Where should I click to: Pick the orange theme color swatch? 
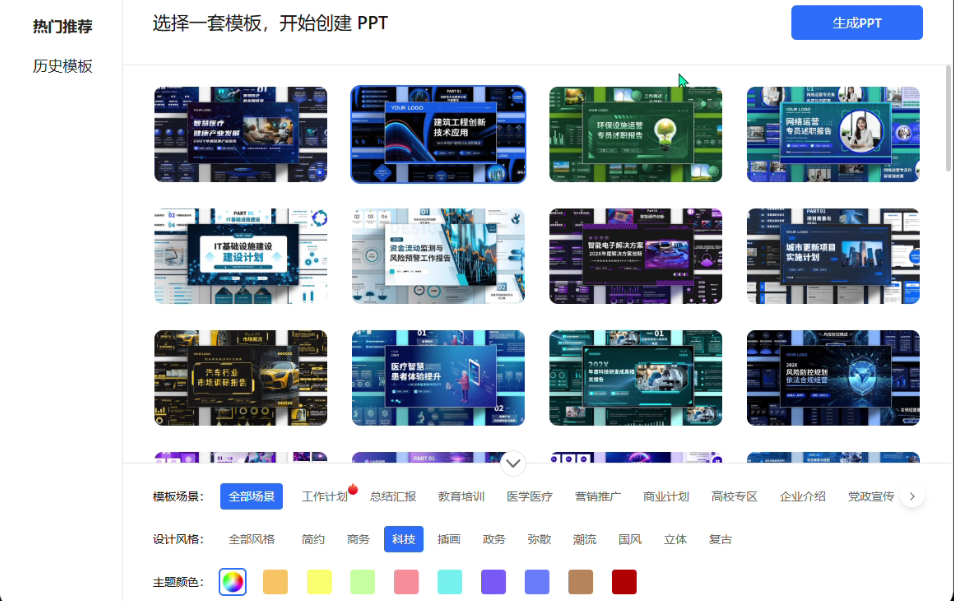(x=276, y=582)
